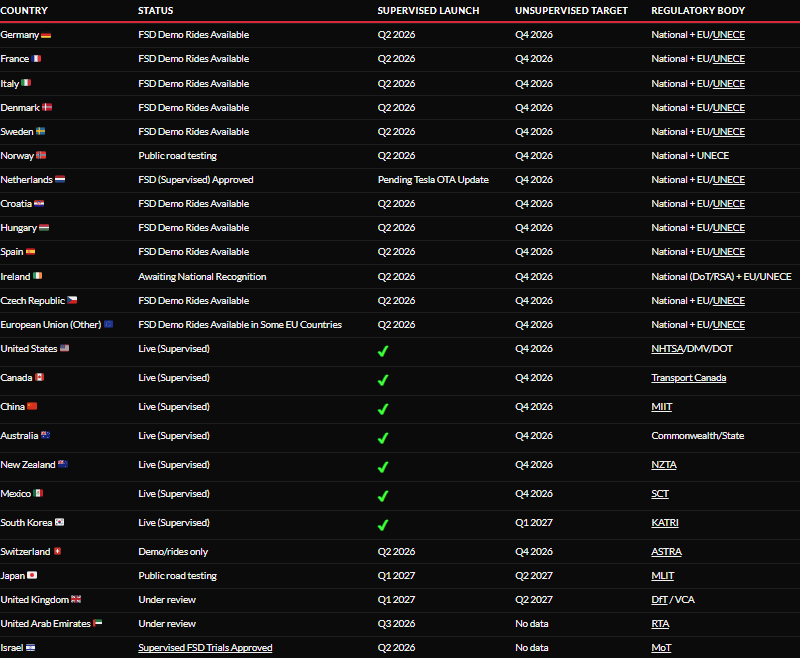Viewport: 800px width, 658px height.
Task: Click the green checkmark in China row
Action: click(383, 409)
